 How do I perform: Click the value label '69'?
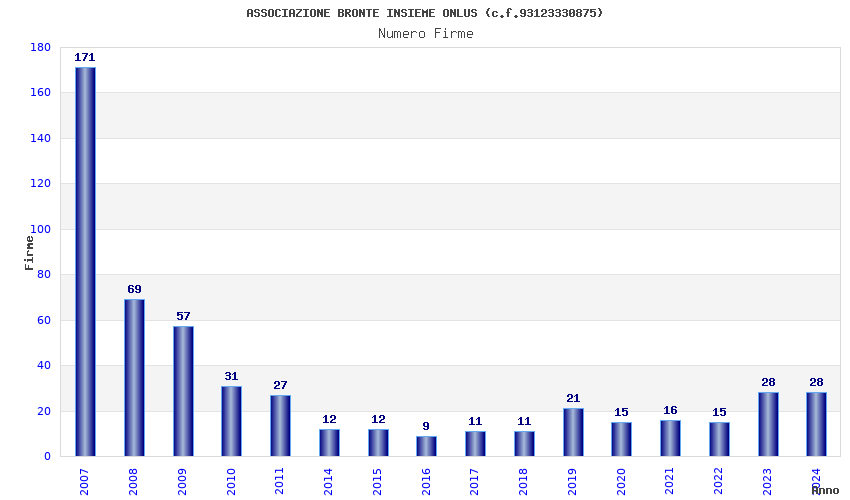[134, 289]
